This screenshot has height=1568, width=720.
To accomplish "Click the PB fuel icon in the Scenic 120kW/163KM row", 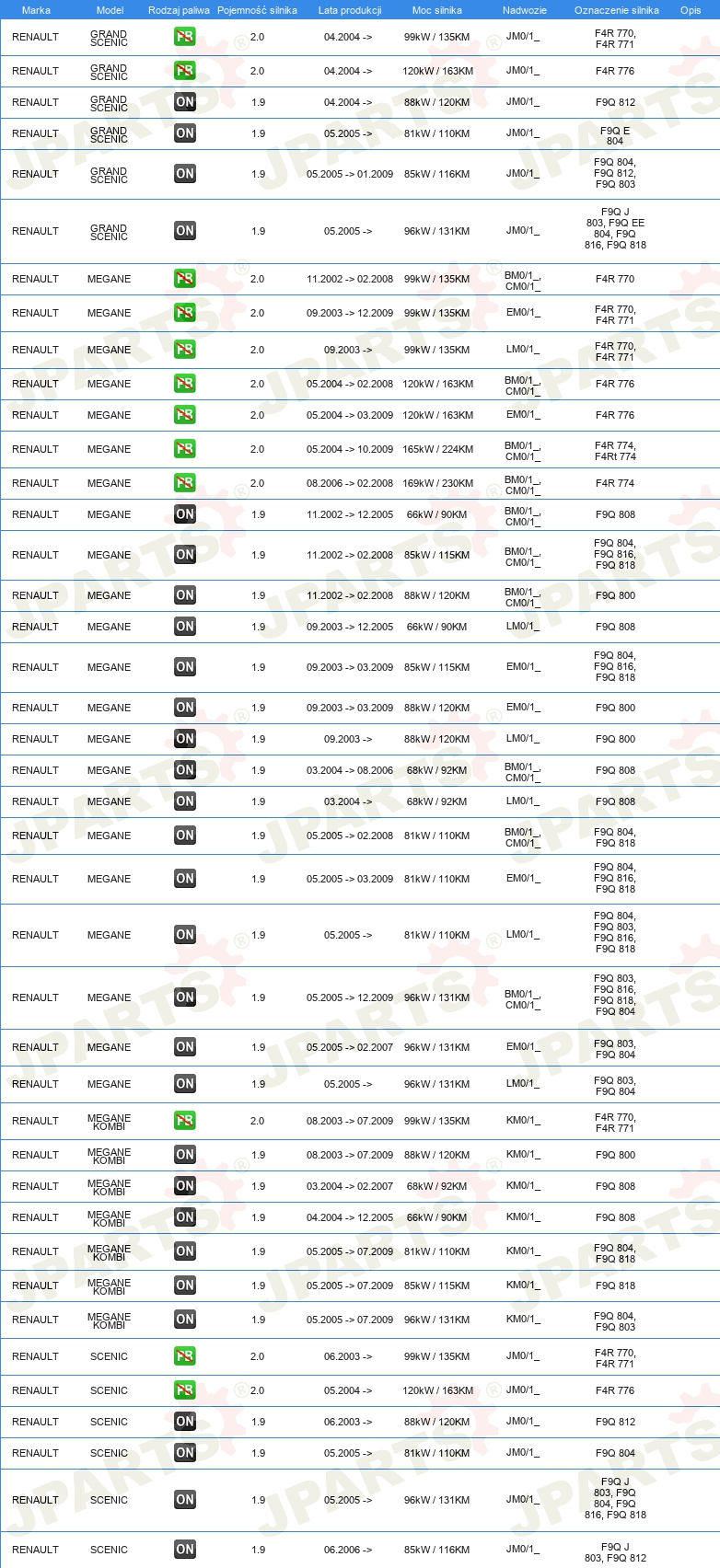I will pos(185,1390).
